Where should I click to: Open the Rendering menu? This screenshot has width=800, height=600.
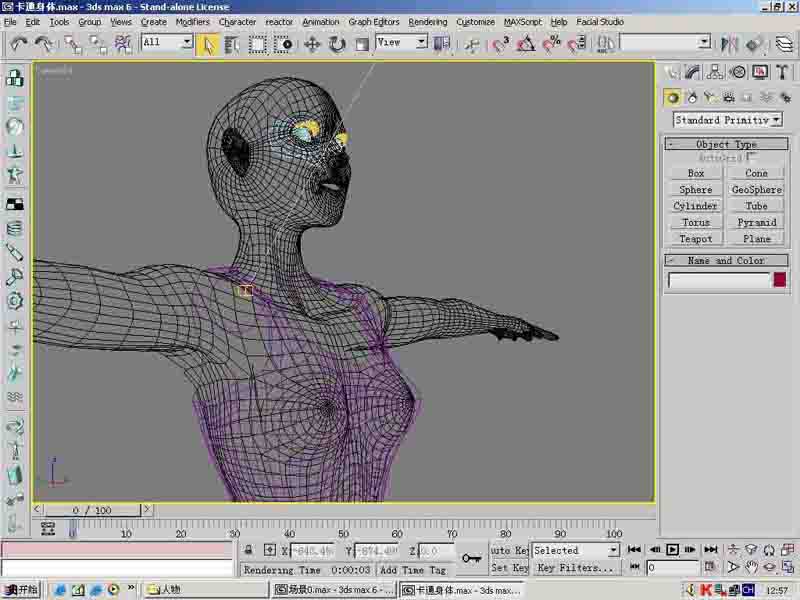(x=428, y=21)
